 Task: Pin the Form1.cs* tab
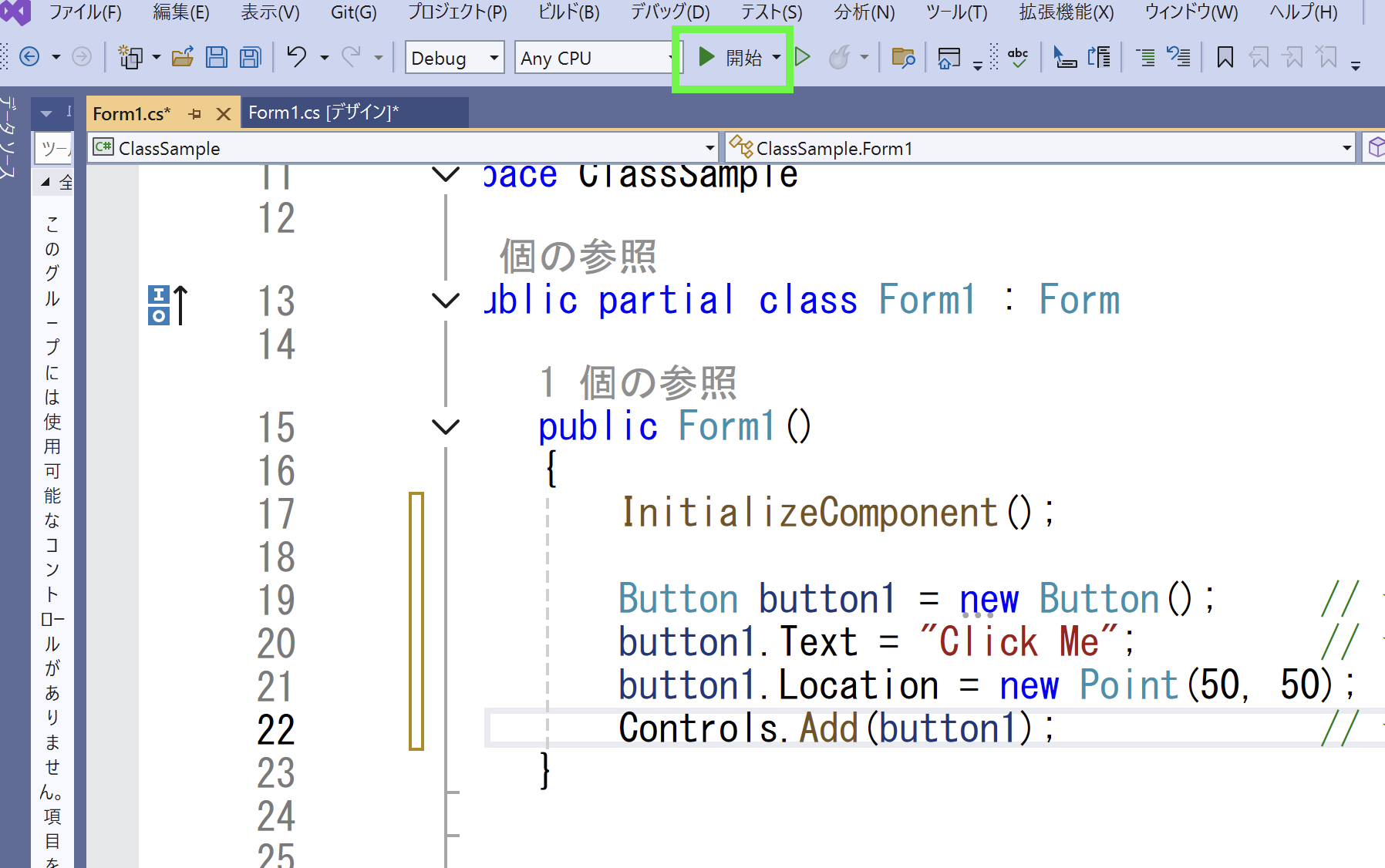tap(195, 114)
